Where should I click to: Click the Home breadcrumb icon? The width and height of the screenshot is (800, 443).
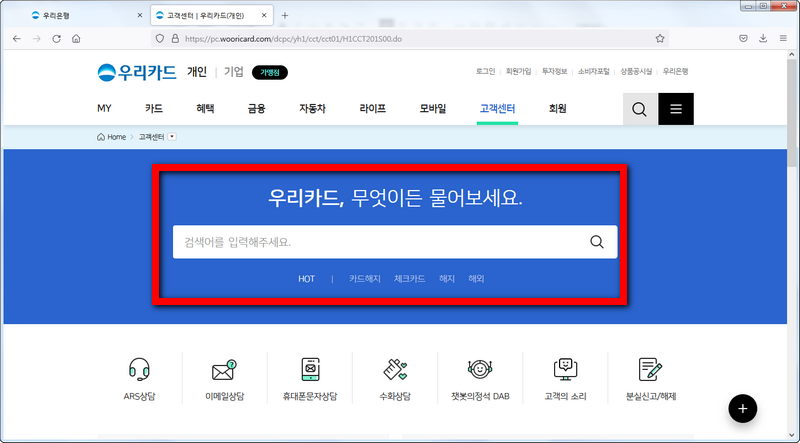pos(101,137)
